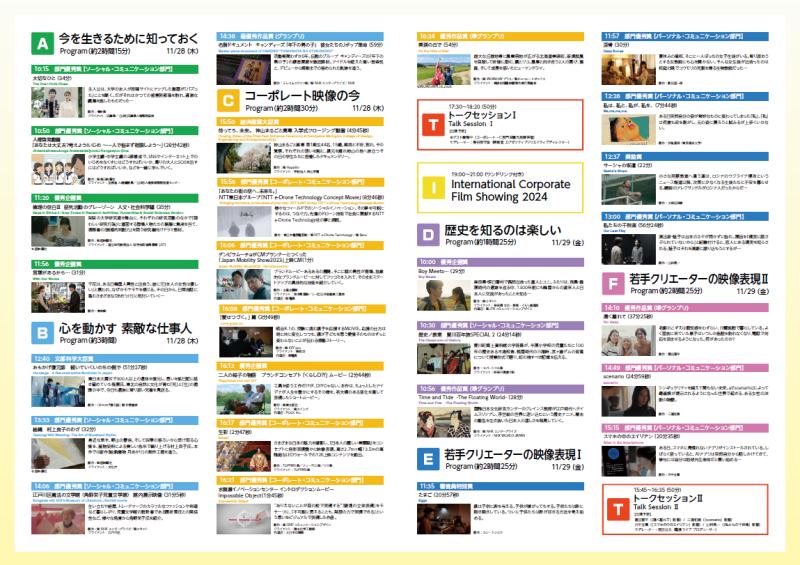The image size is (800, 565).
Task: Select the トークセッションⅠ title
Action: pyautogui.click(x=482, y=115)
